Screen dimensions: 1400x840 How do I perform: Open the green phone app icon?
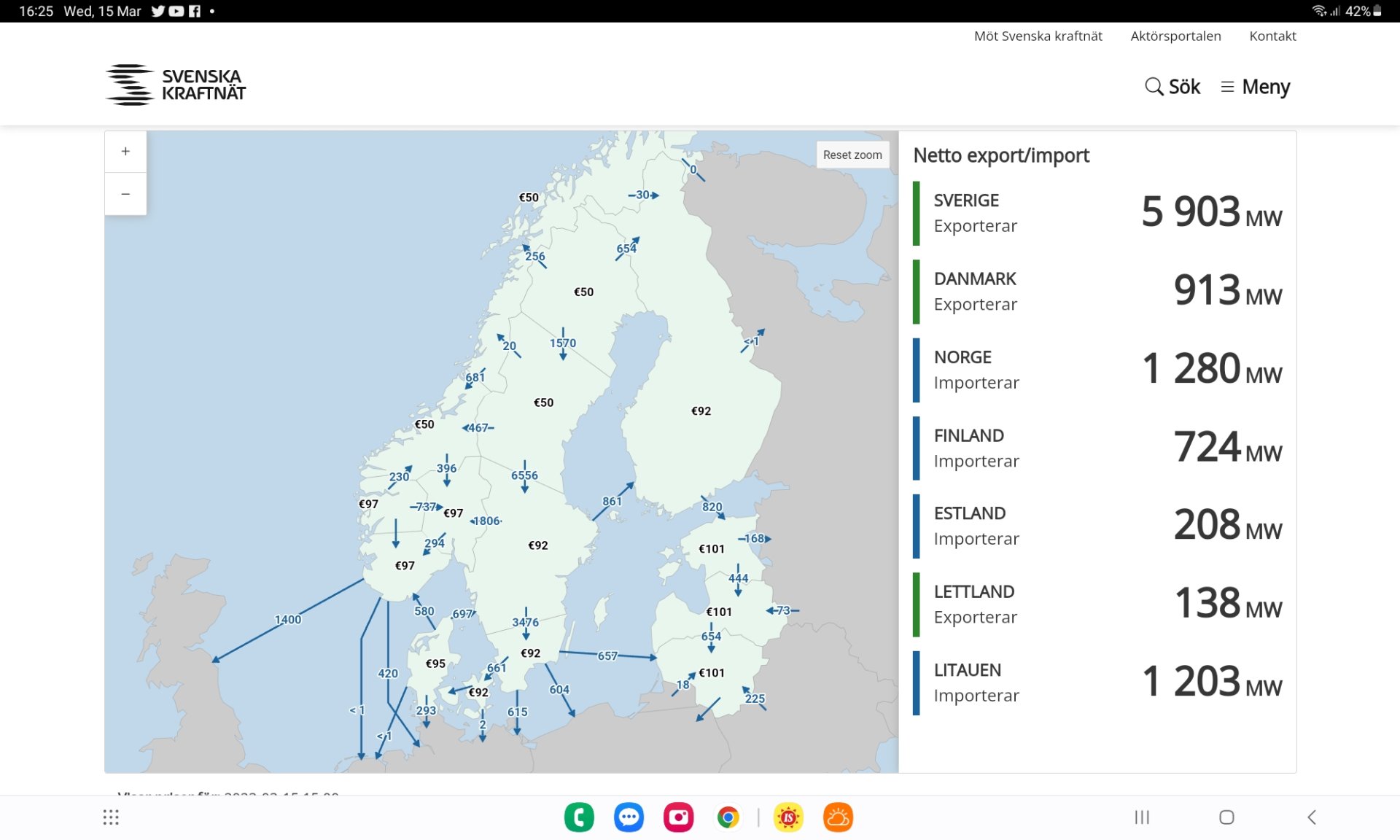tap(579, 817)
